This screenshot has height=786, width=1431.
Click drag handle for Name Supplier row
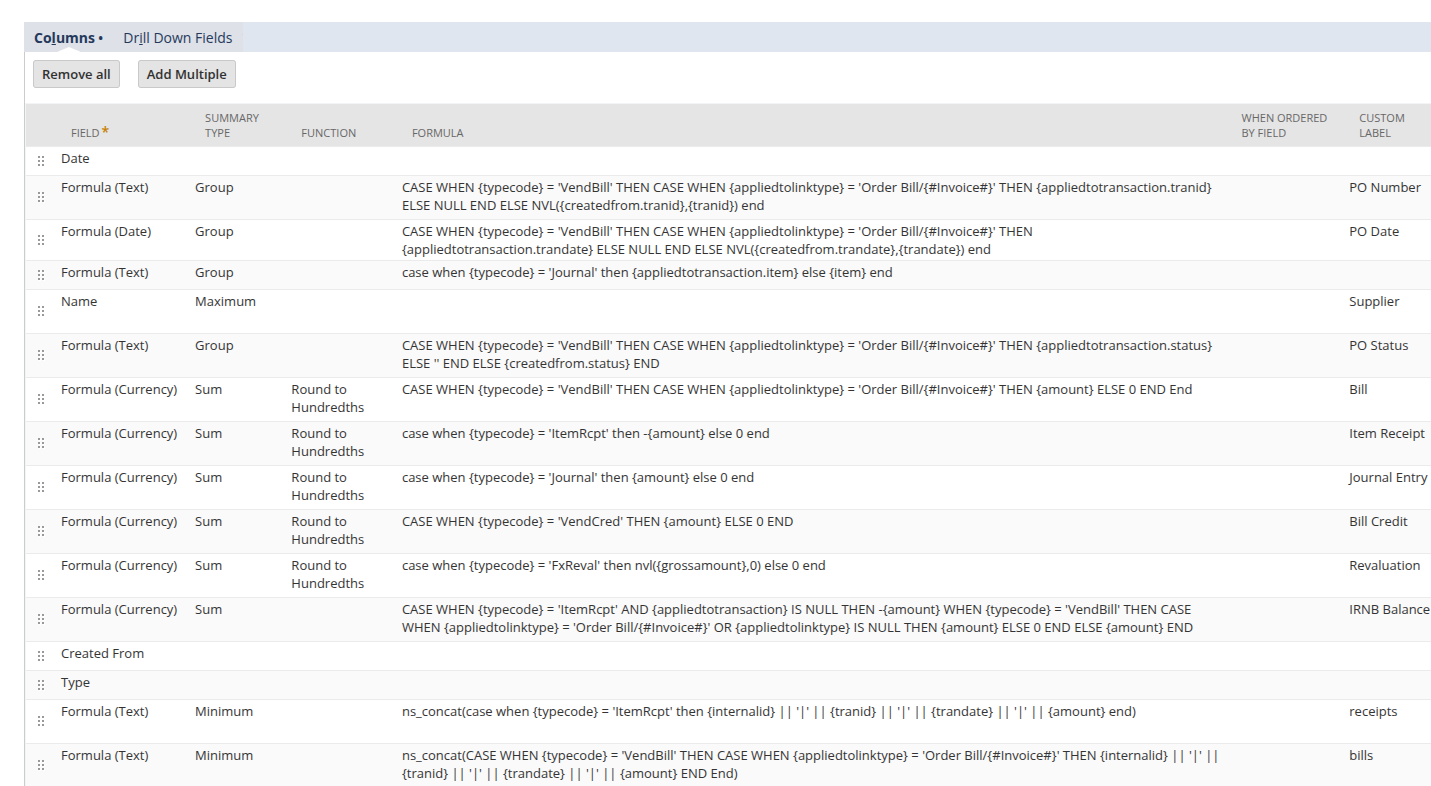[41, 311]
